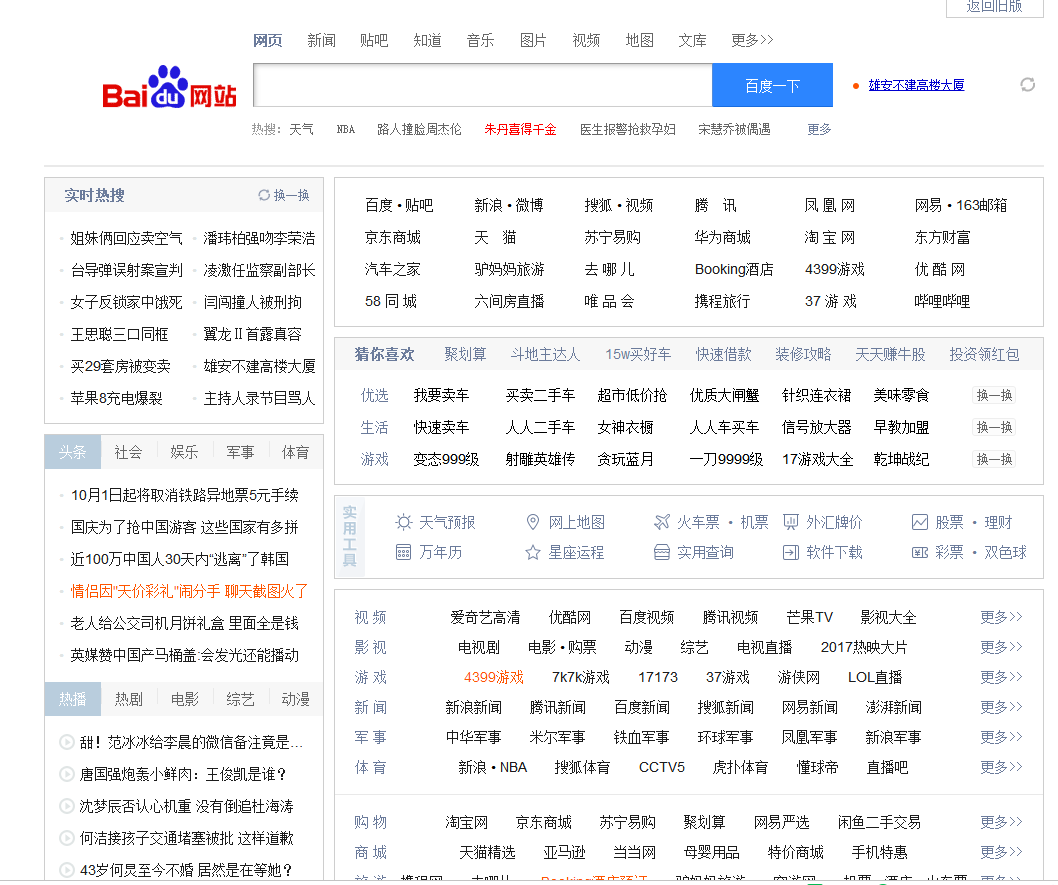1058x885 pixels.
Task: Switch to the 聚划算 tab
Action: [465, 354]
